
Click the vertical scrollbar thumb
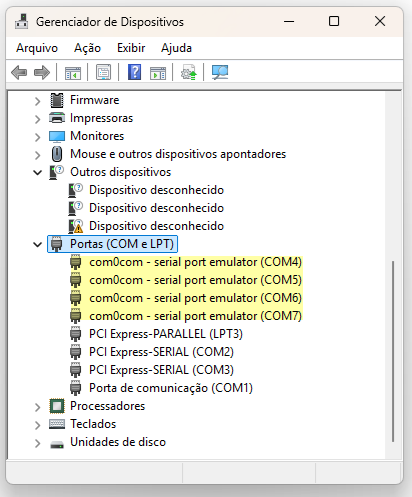(393, 351)
